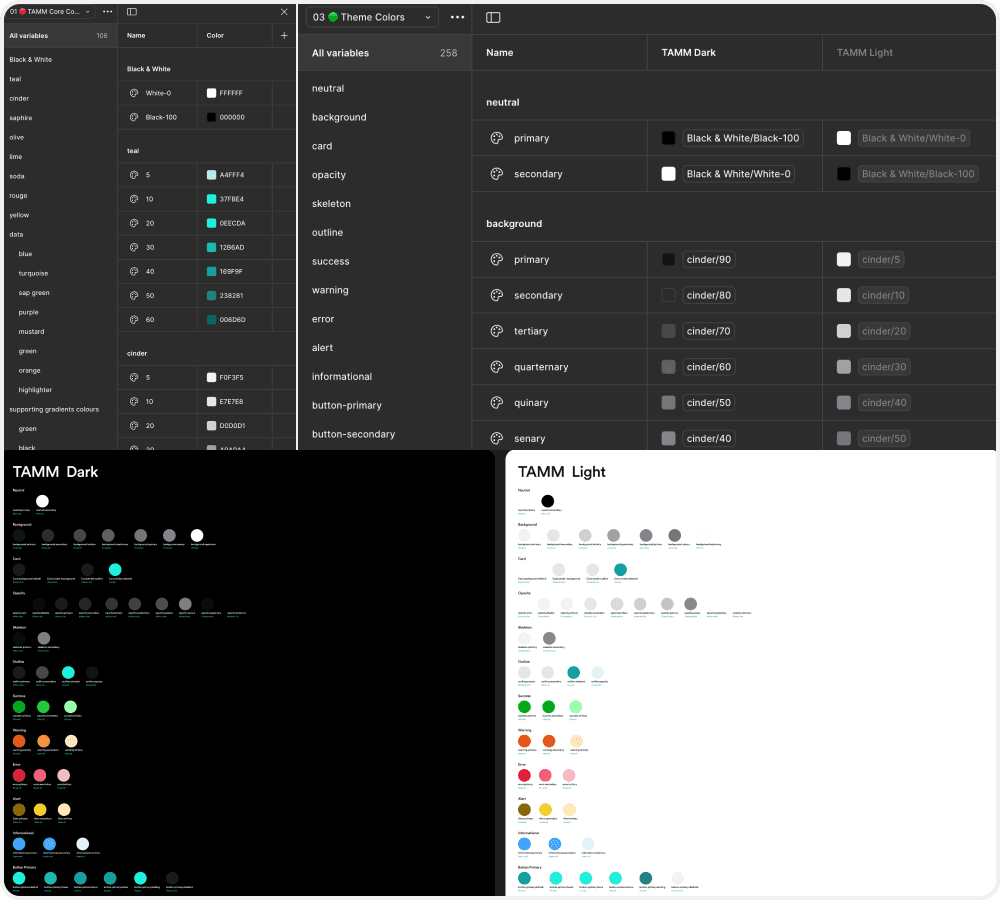The image size is (1000, 900).
Task: Open the TAMM Core collection dropdown
Action: click(x=50, y=11)
